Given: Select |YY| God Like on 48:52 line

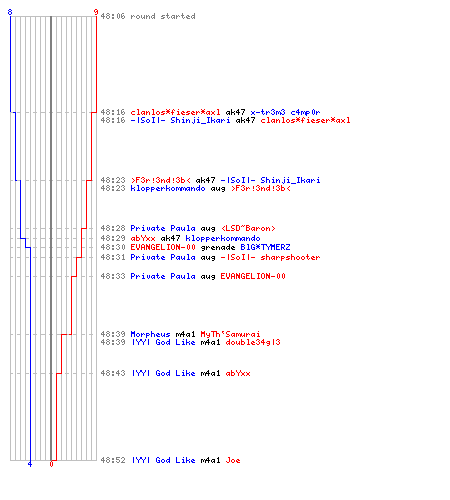Looking at the screenshot, I should (163, 460).
